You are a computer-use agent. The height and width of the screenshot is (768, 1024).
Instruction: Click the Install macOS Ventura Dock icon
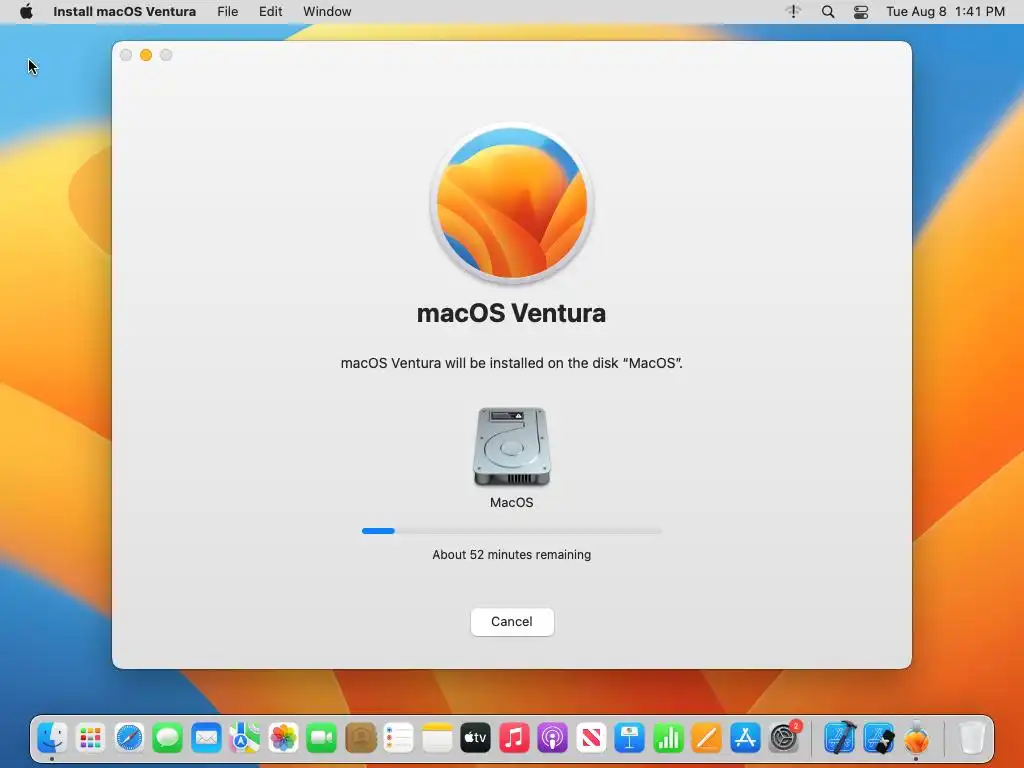pyautogui.click(x=917, y=739)
